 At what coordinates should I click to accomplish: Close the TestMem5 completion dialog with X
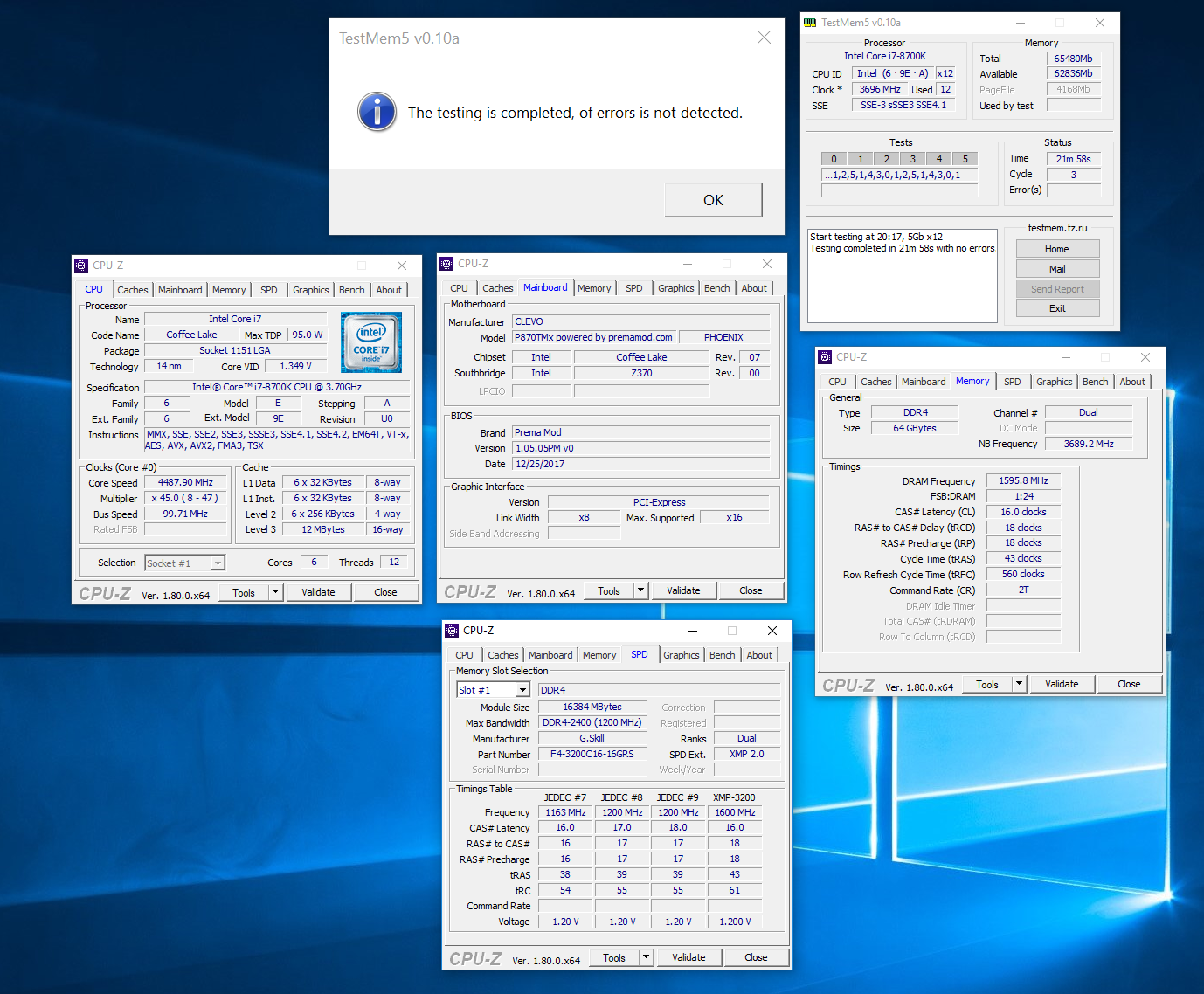[764, 38]
